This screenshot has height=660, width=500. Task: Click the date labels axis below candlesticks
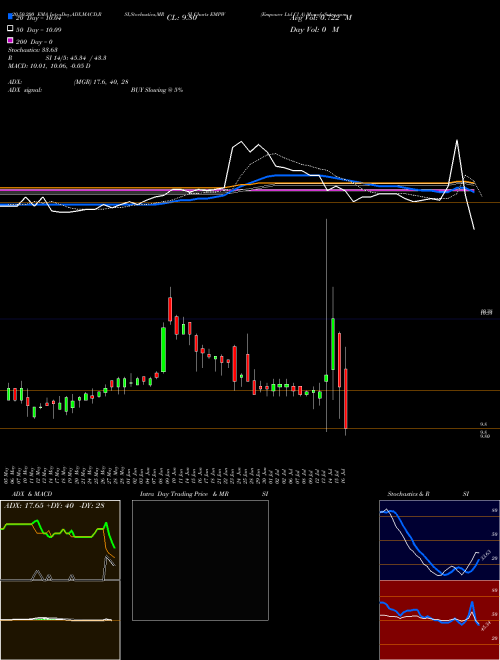[x=176, y=475]
